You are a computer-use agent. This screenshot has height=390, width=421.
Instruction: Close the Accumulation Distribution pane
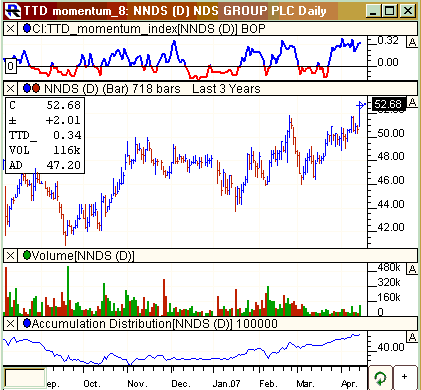pos(10,324)
